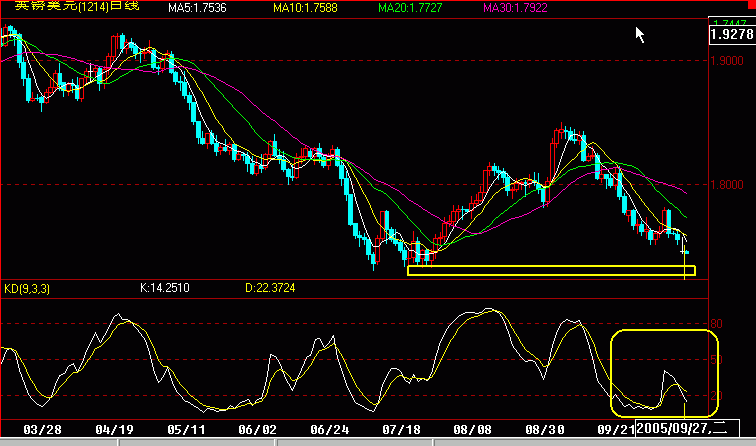Click the 1.8000 price axis label
Image resolution: width=756 pixels, height=446 pixels.
pos(727,185)
